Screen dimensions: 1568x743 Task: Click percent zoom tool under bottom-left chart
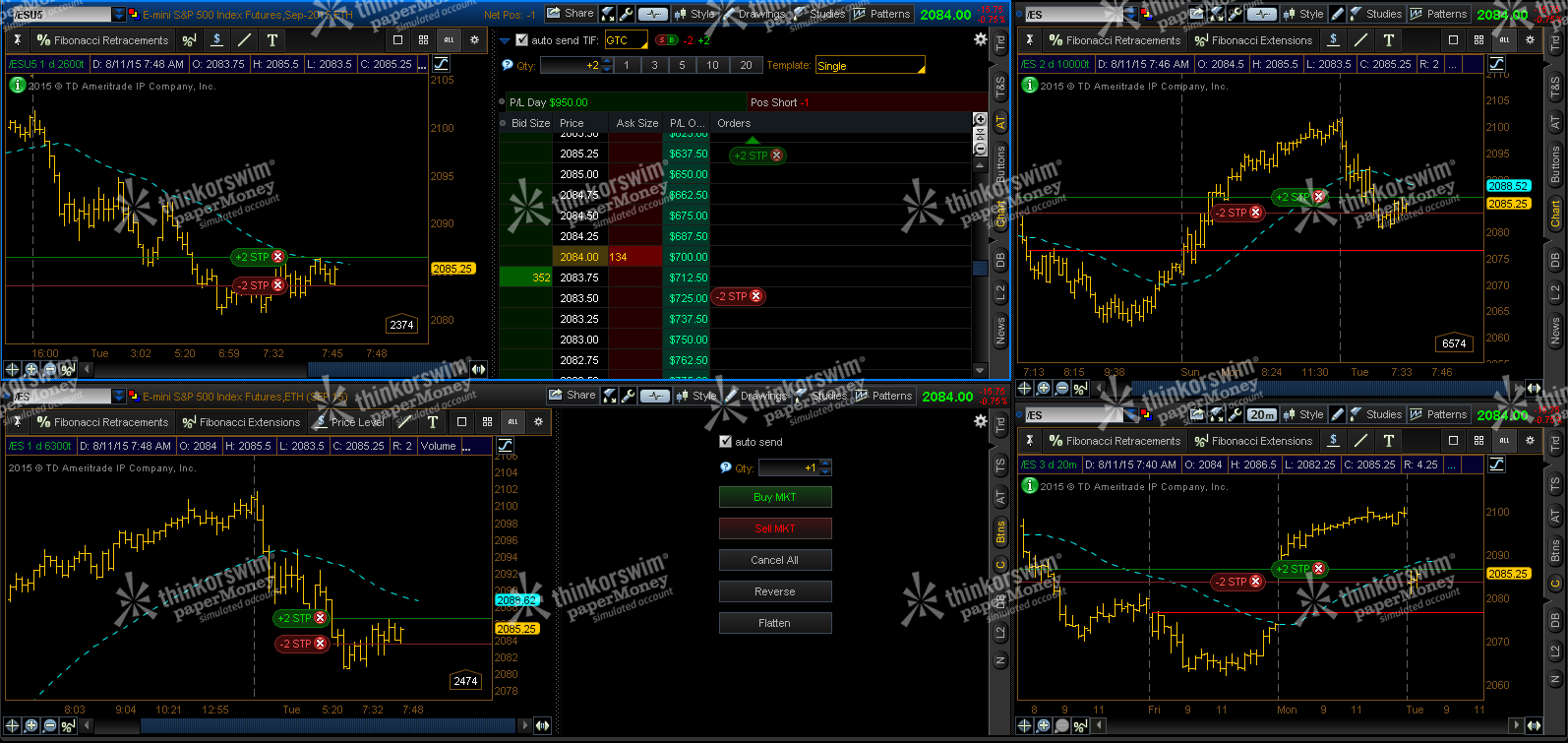click(68, 725)
